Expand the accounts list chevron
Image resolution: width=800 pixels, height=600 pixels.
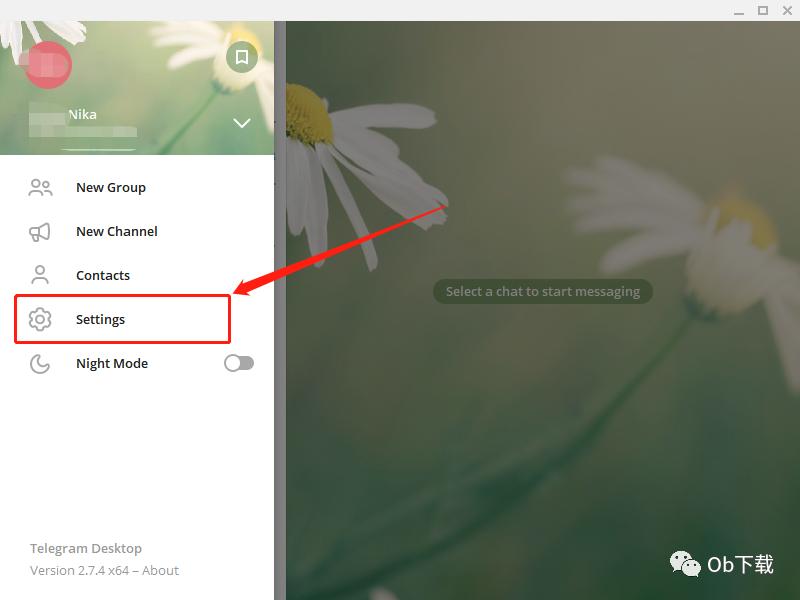click(241, 123)
